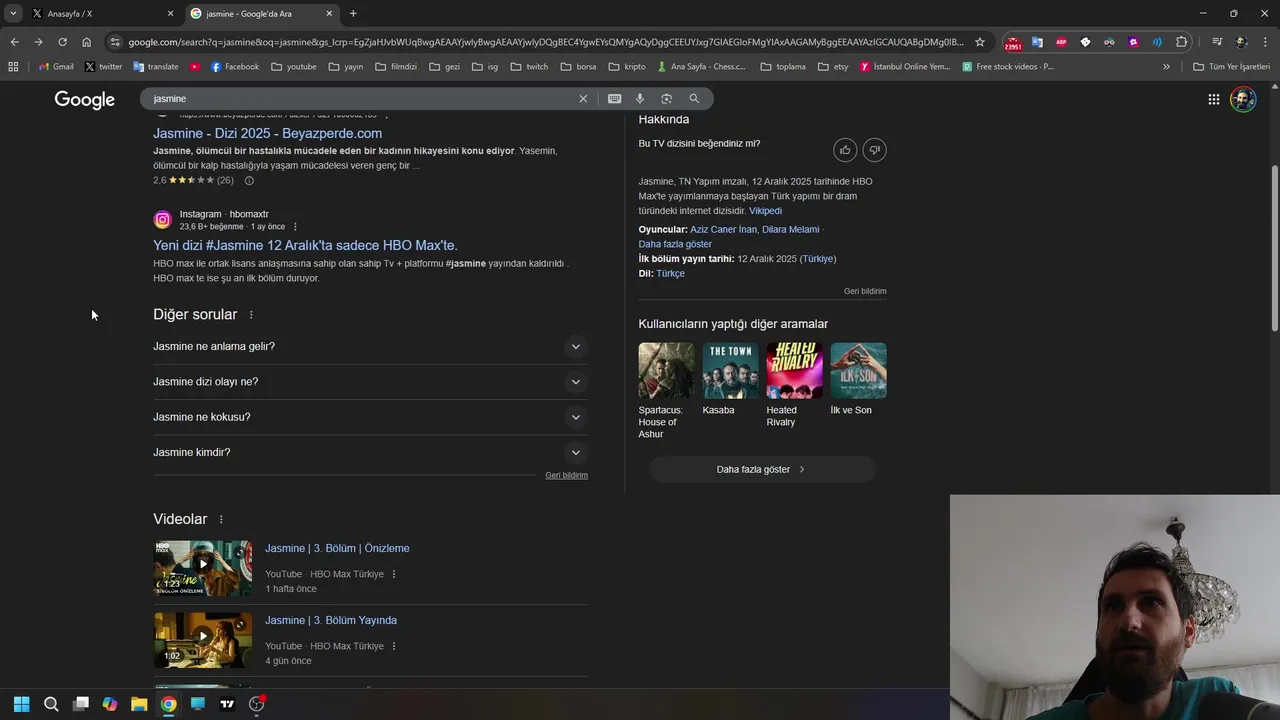Viewport: 1280px width, 720px height.
Task: Open 'Jasmine - Dizi 2025 - Beyazperde.com' result
Action: coord(267,133)
